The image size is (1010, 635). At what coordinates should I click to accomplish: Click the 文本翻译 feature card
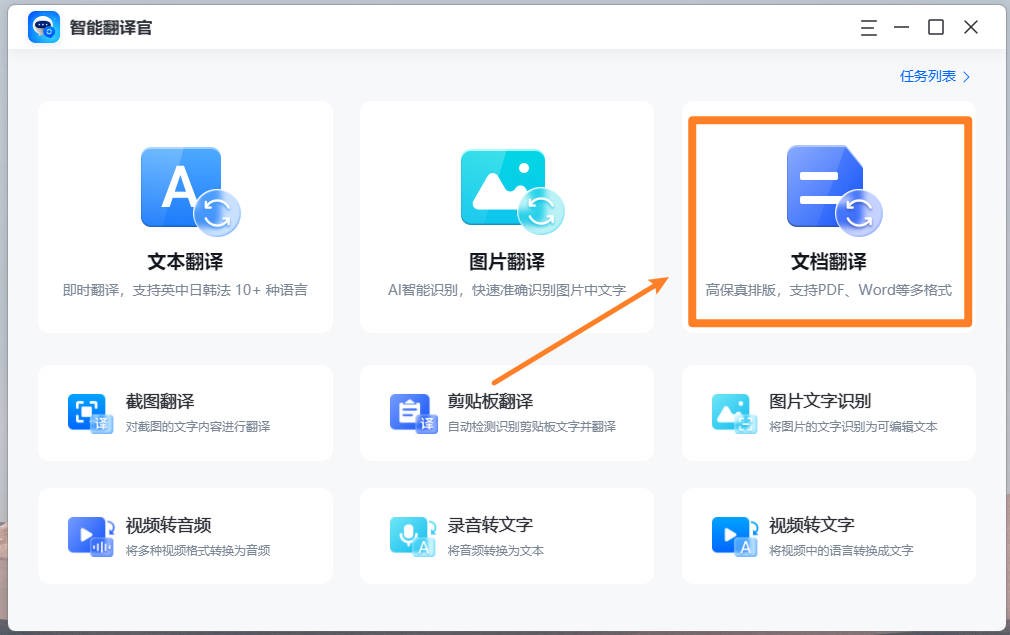[185, 215]
